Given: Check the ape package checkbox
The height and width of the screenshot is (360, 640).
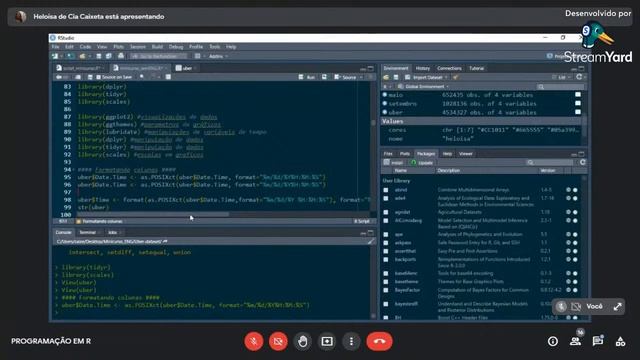Looking at the screenshot, I should pos(386,234).
